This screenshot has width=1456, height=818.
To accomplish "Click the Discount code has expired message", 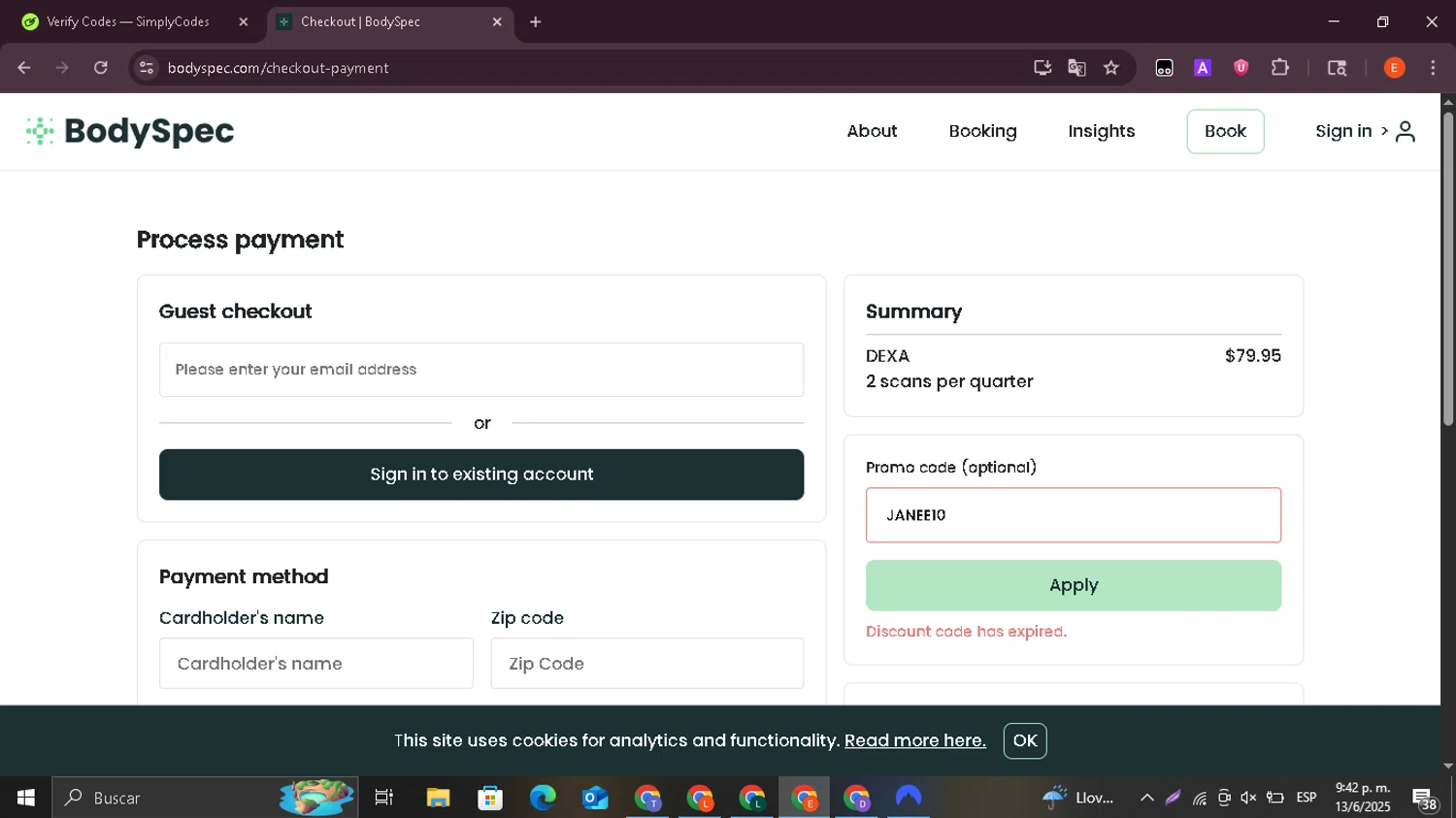I will point(966,632).
